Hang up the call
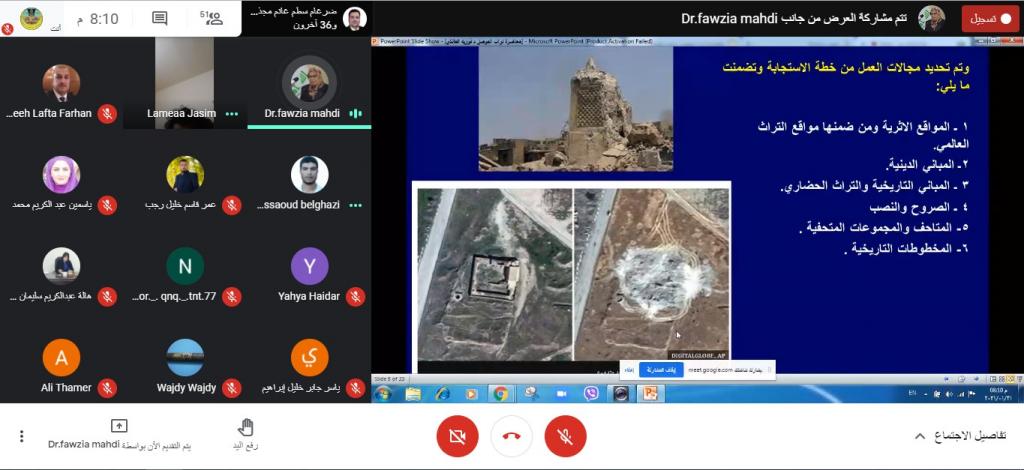The width and height of the screenshot is (1024, 470). click(x=512, y=437)
